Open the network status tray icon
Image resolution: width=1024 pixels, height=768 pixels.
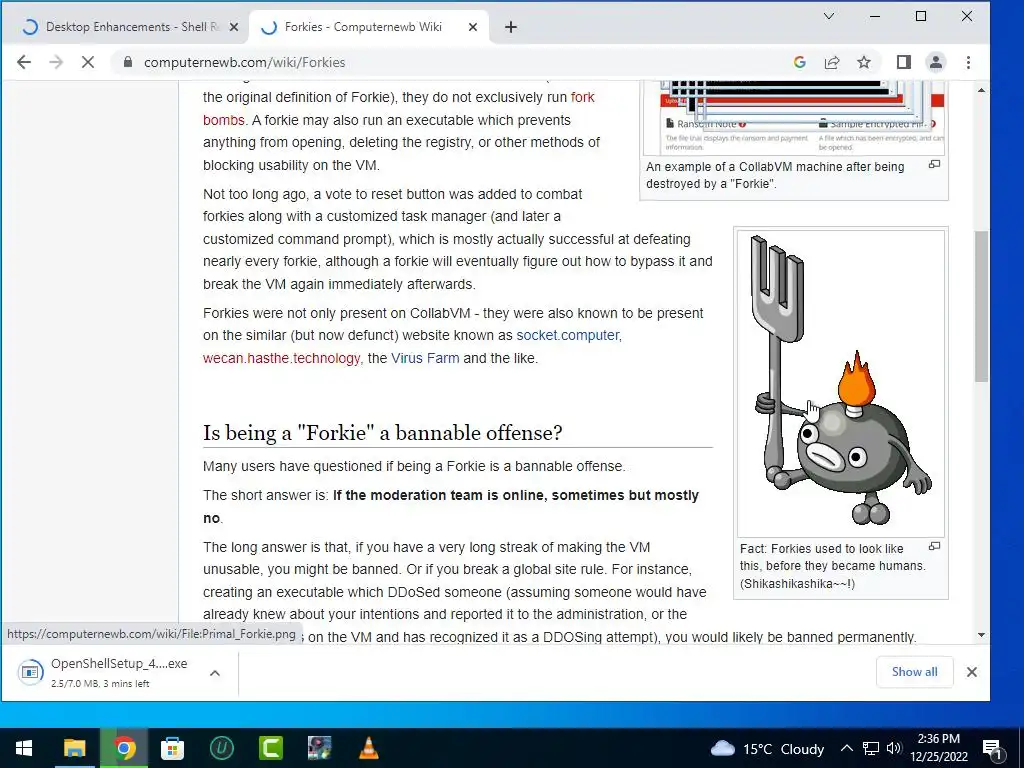pos(871,748)
